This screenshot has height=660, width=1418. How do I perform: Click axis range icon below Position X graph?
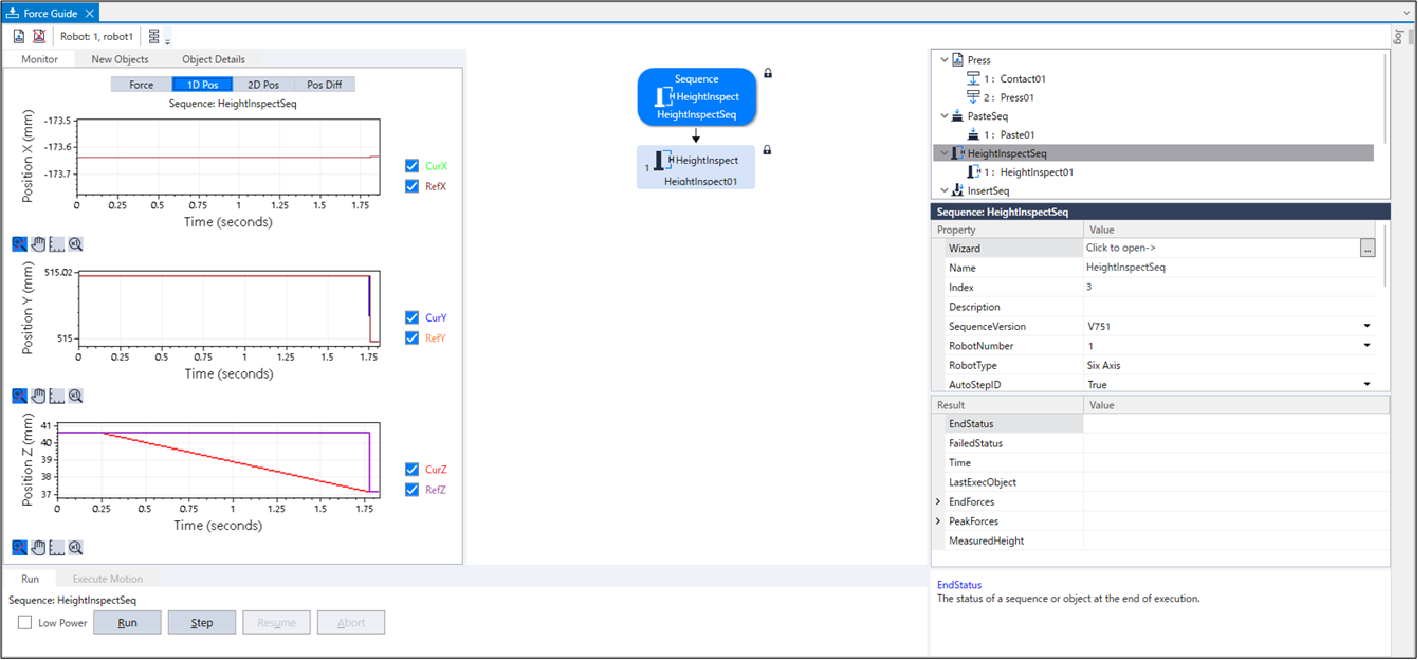(x=57, y=244)
